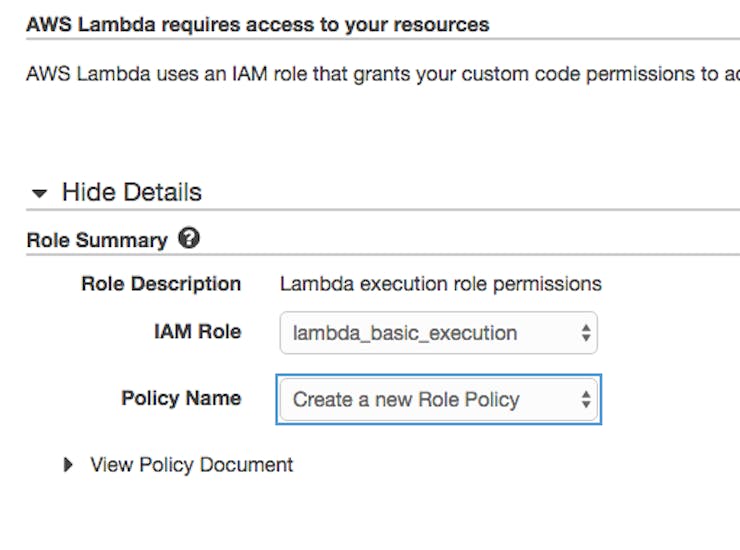Click the Policy Name field label
Image resolution: width=740 pixels, height=550 pixels.
(x=181, y=398)
